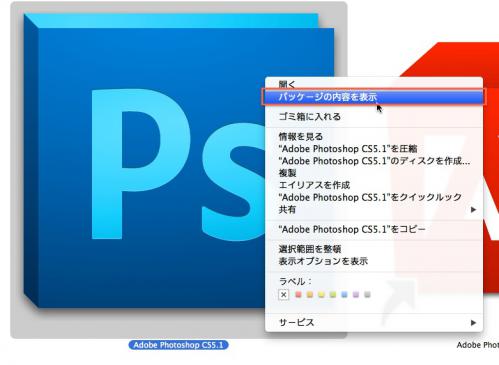499x365 pixels.
Task: Select the ディスクを作成 menu entry
Action: [x=374, y=161]
